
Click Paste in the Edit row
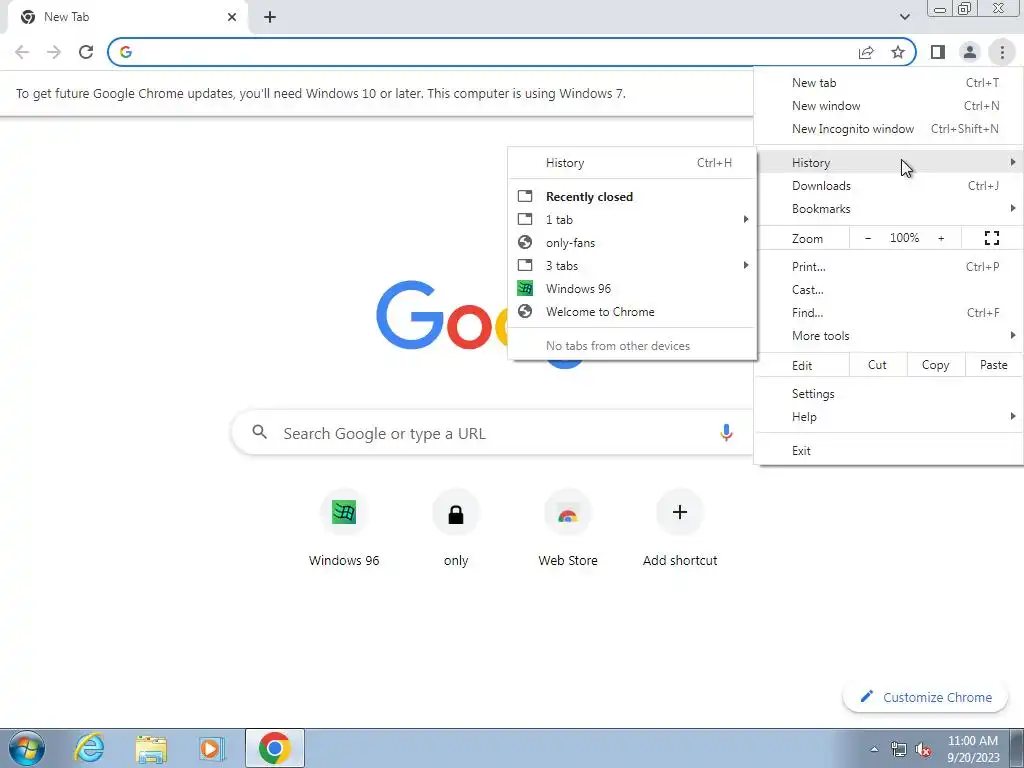click(x=993, y=365)
